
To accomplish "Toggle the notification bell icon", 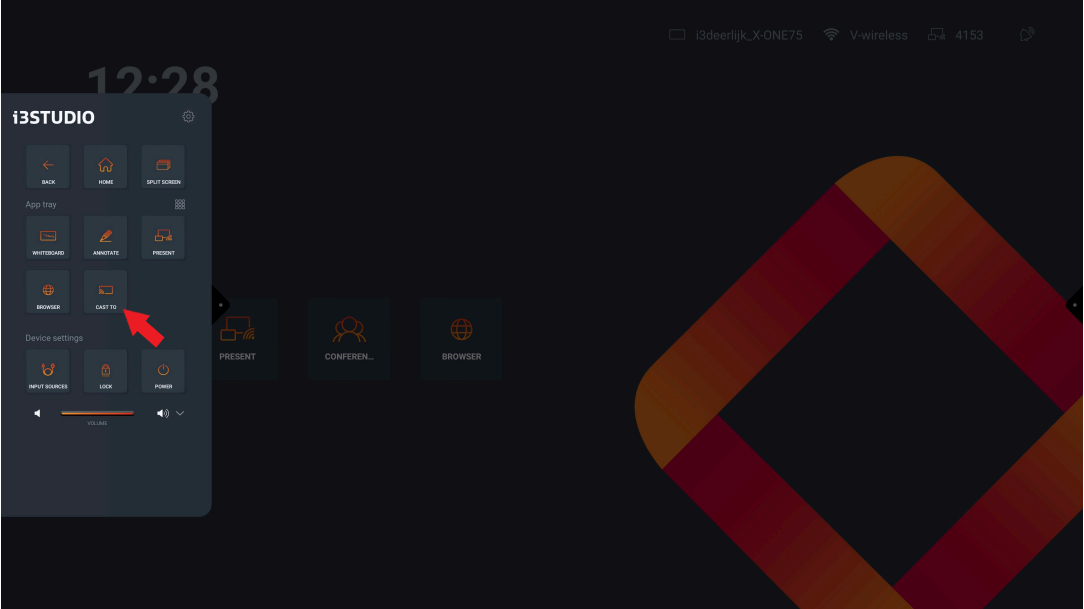I will 1026,35.
